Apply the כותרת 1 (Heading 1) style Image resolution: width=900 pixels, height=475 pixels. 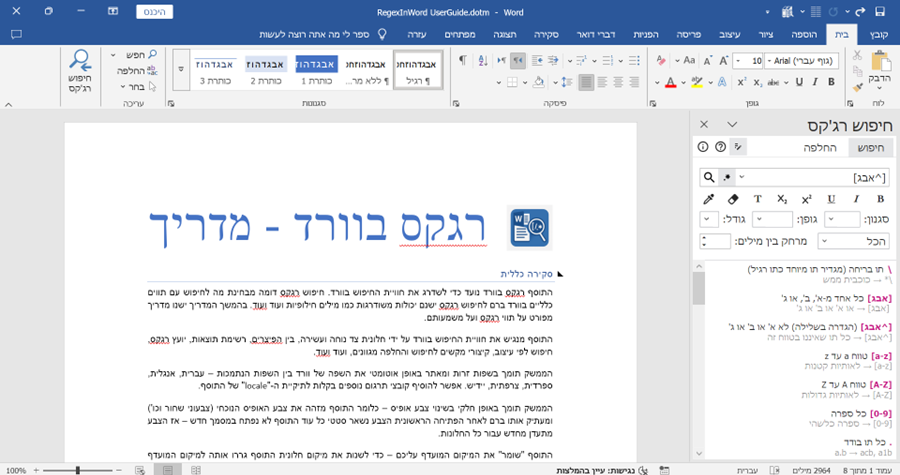(317, 70)
